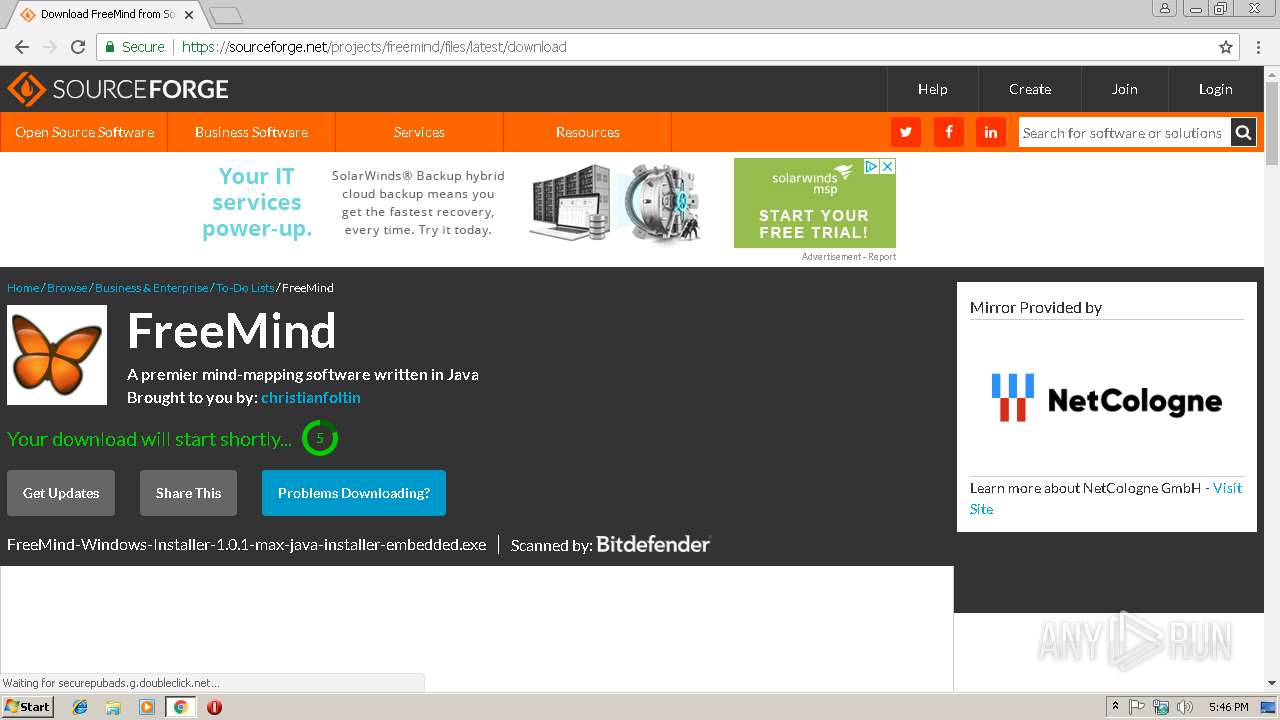The width and height of the screenshot is (1280, 720).
Task: Click the Chrome taskbar icon
Action: tap(180, 707)
